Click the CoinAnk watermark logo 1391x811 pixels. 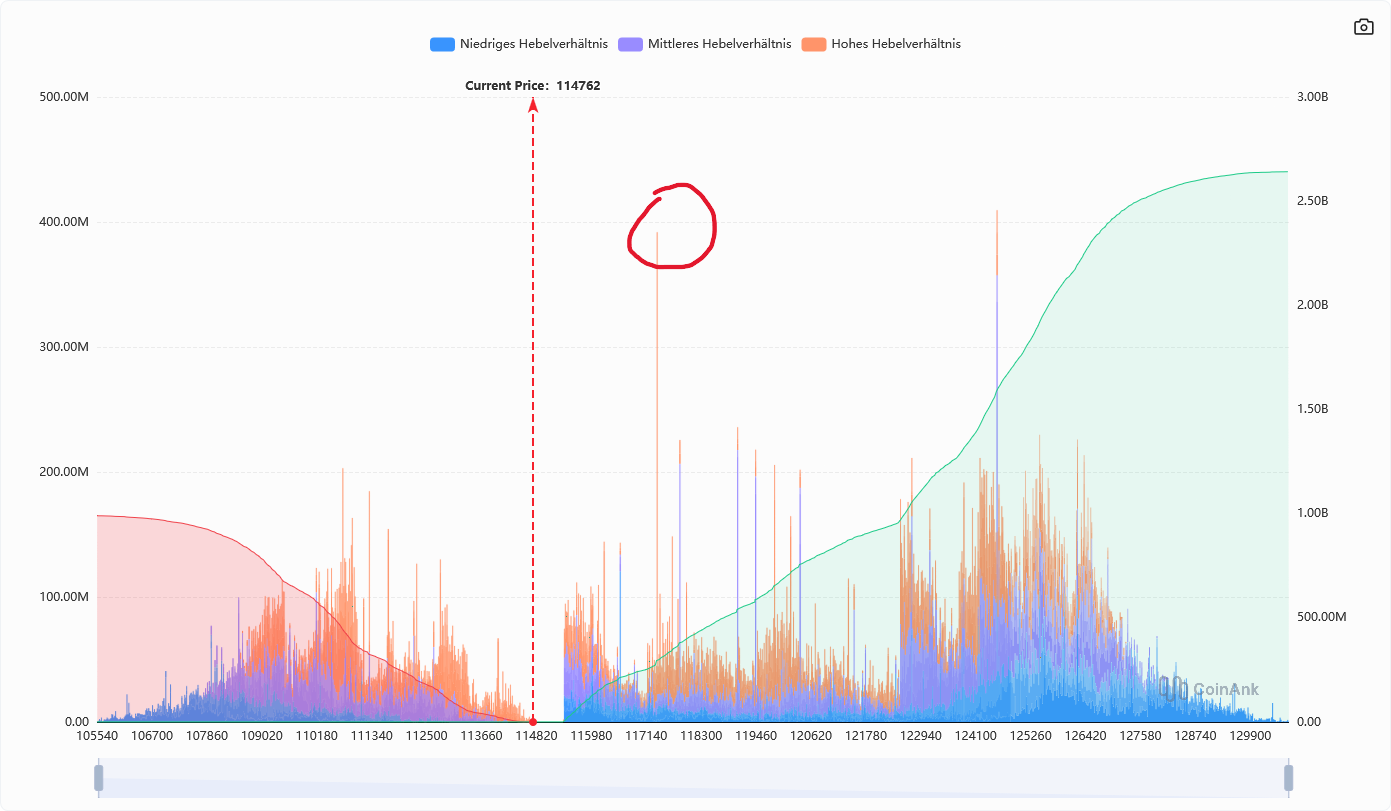point(1209,689)
